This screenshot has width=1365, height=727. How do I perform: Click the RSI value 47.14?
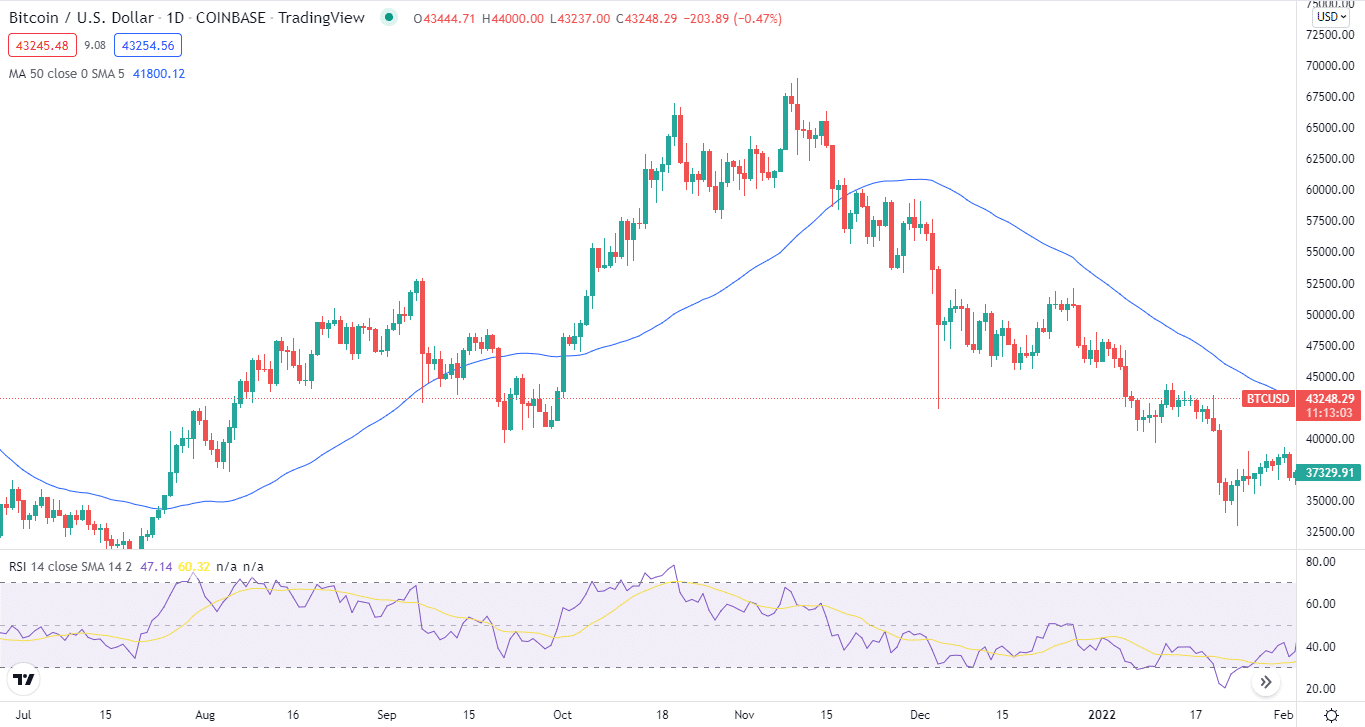click(156, 566)
